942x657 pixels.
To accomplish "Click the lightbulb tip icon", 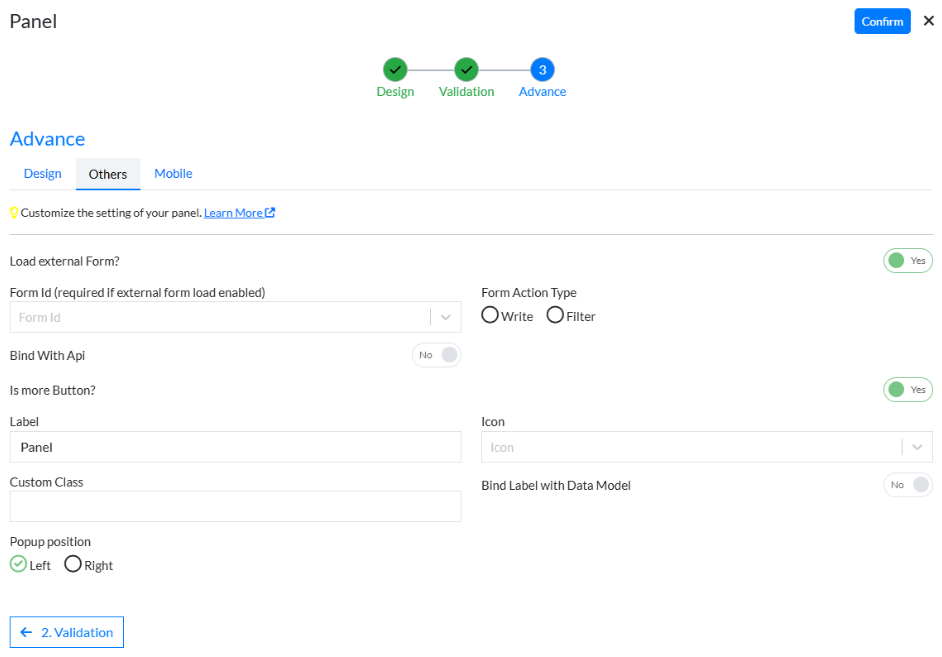I will (x=13, y=212).
